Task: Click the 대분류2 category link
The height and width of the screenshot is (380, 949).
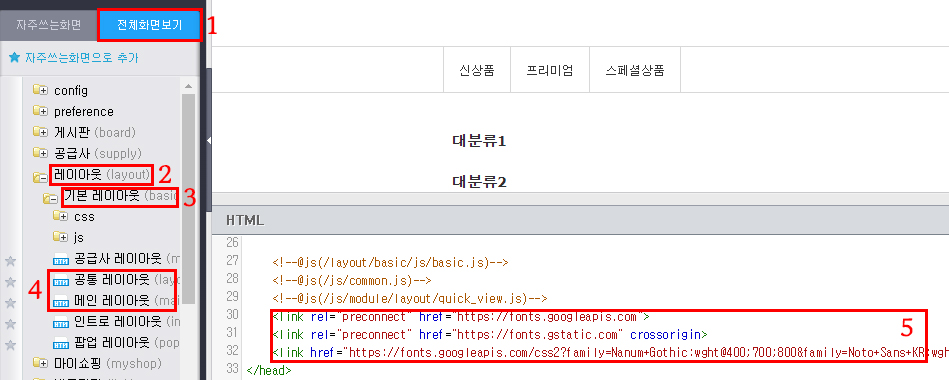Action: pos(479,182)
